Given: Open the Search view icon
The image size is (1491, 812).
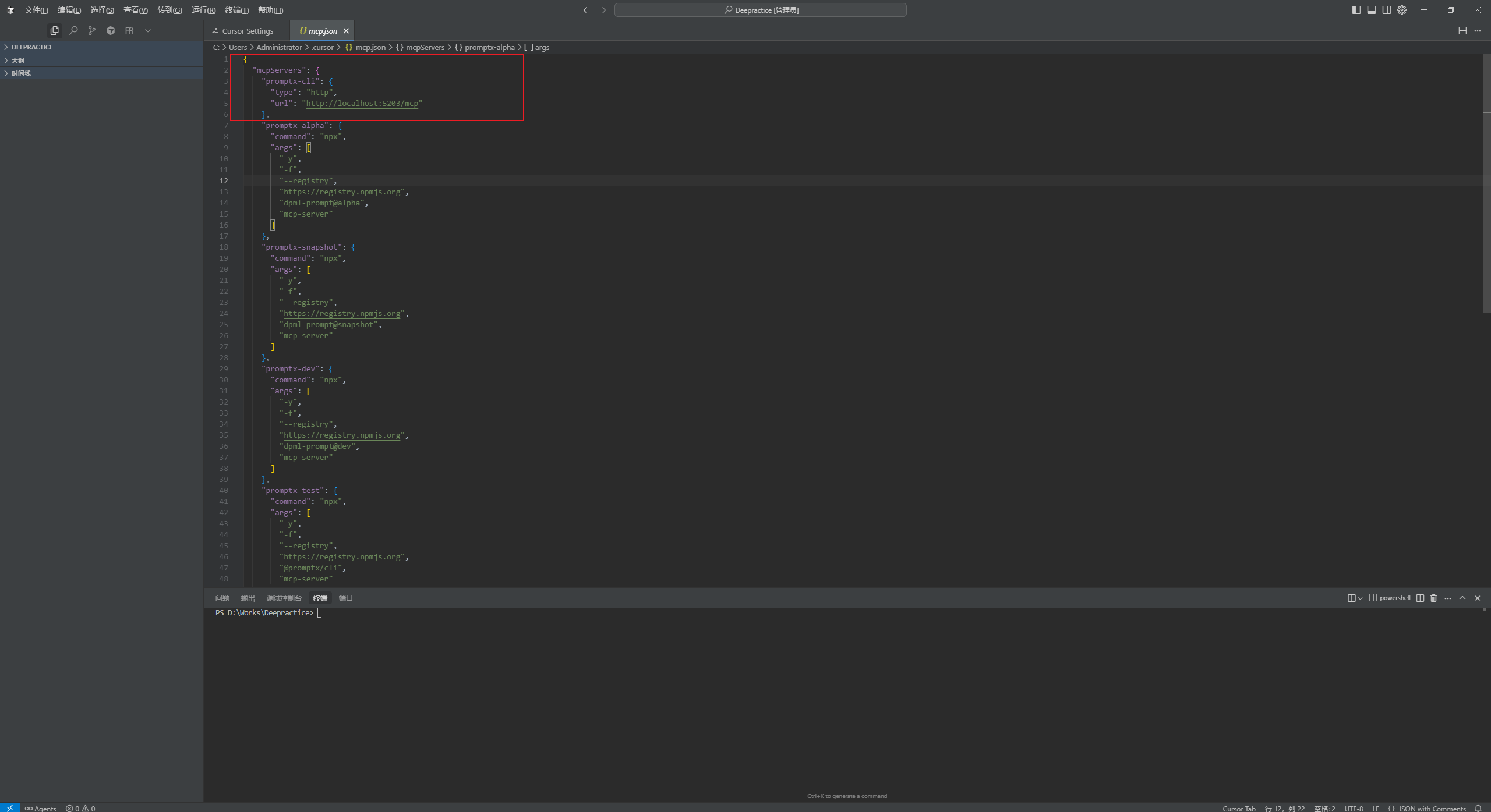Looking at the screenshot, I should (73, 30).
